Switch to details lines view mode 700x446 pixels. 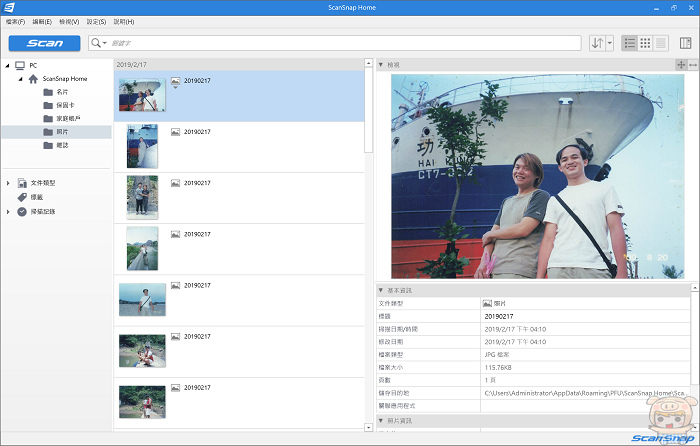click(x=661, y=43)
